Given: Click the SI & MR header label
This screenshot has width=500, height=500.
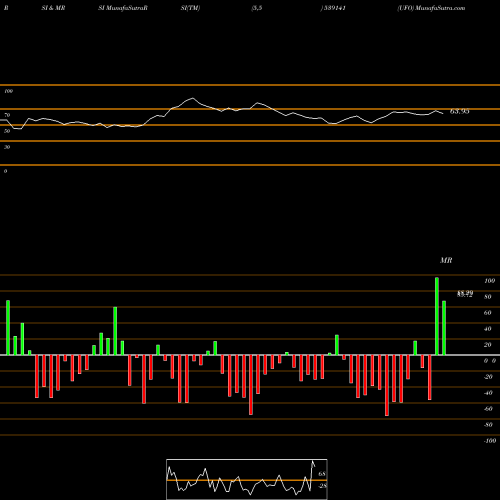Looking at the screenshot, I should coord(53,8).
